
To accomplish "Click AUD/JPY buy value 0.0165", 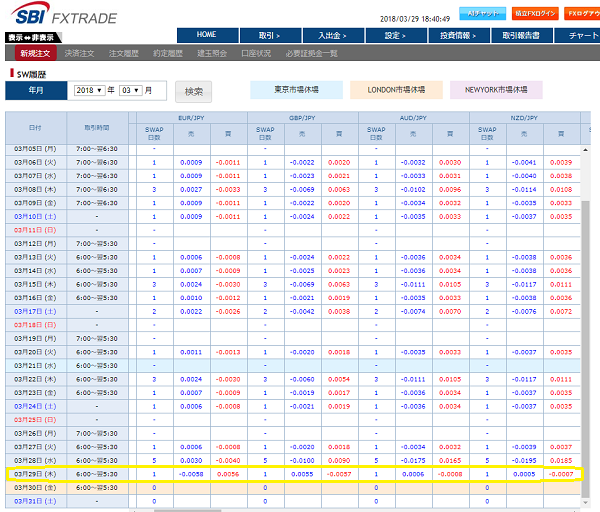I will click(450, 461).
